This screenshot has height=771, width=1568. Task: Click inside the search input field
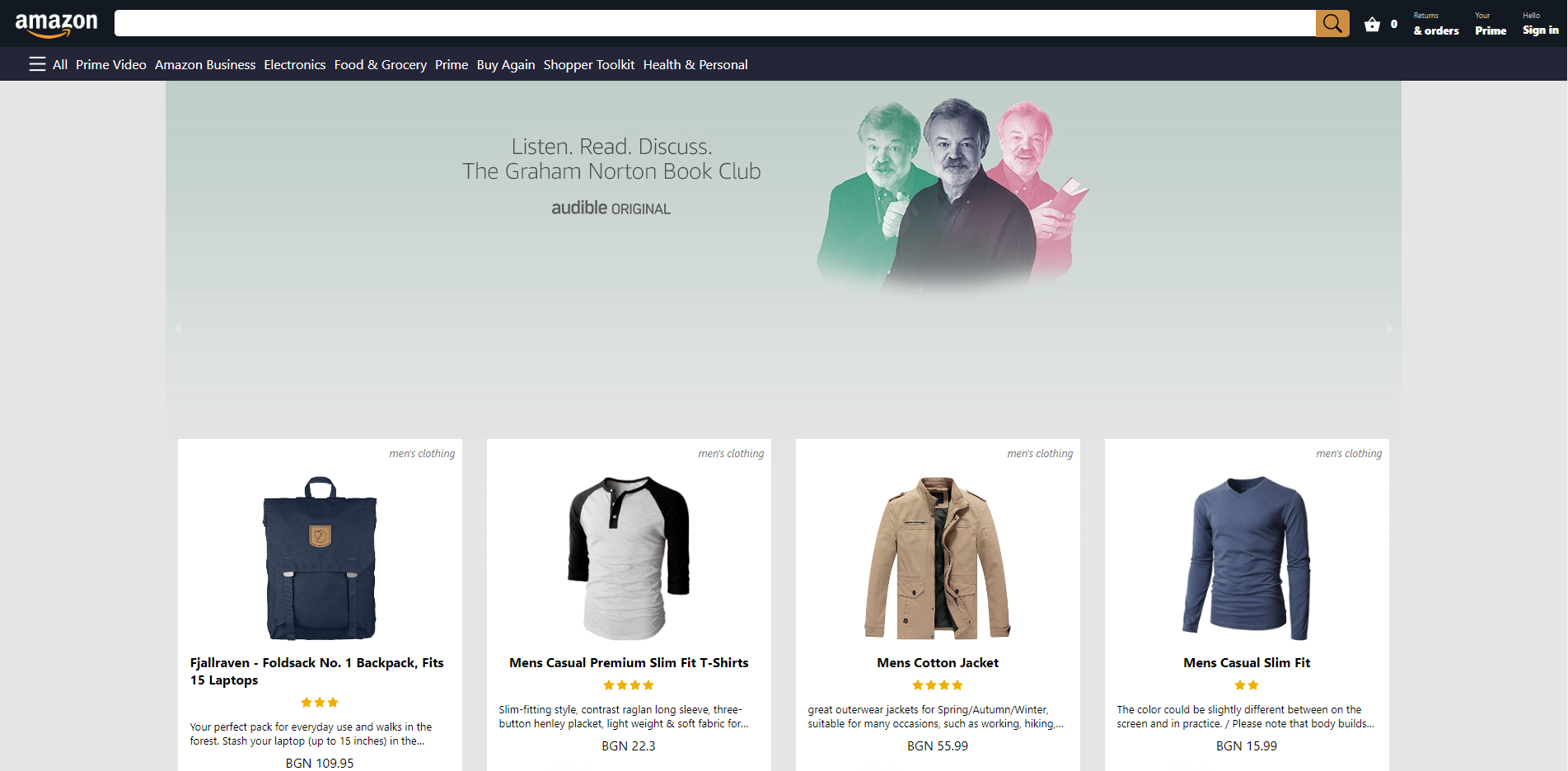(x=714, y=24)
